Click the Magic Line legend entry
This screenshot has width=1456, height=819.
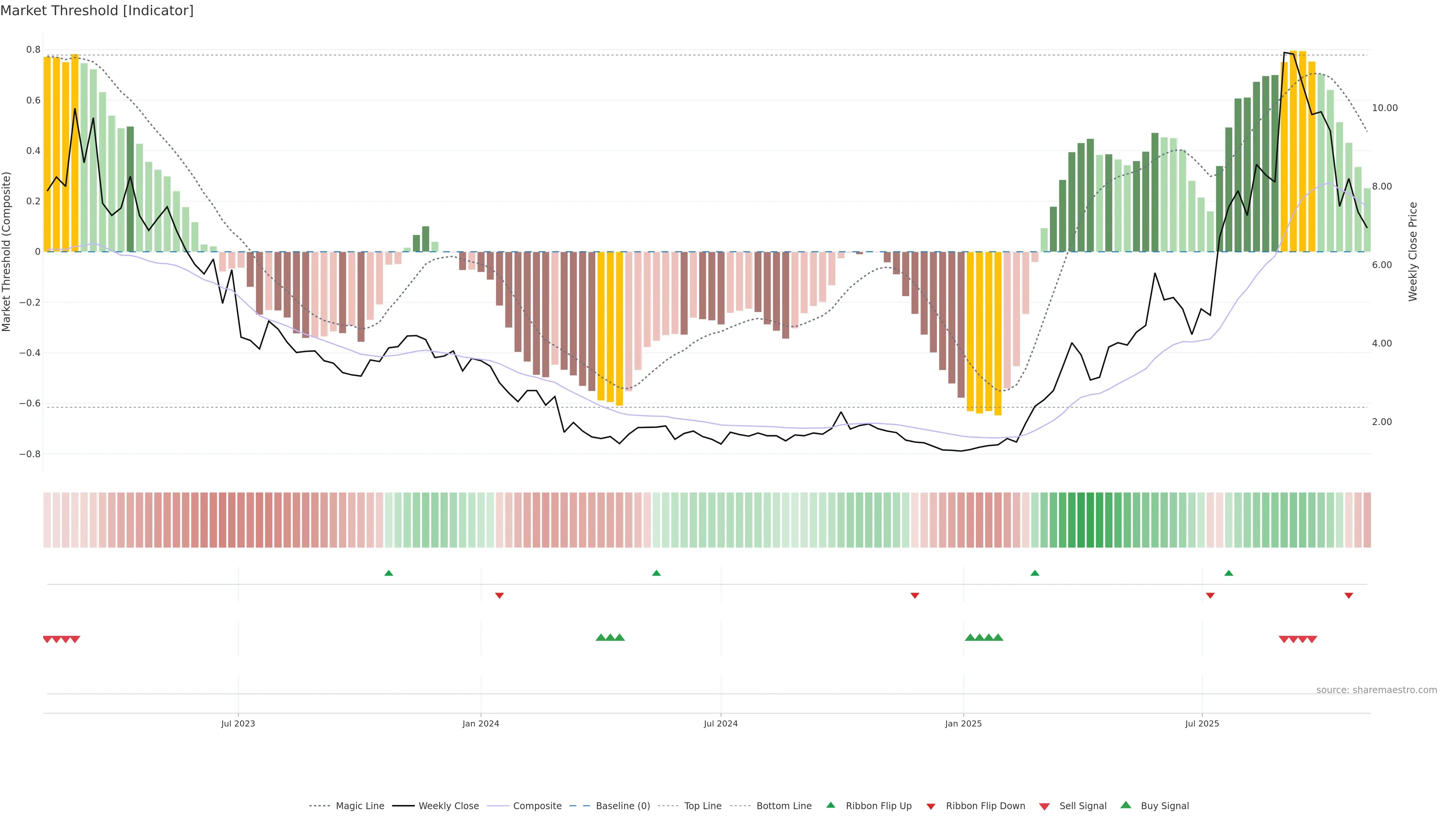tap(359, 805)
